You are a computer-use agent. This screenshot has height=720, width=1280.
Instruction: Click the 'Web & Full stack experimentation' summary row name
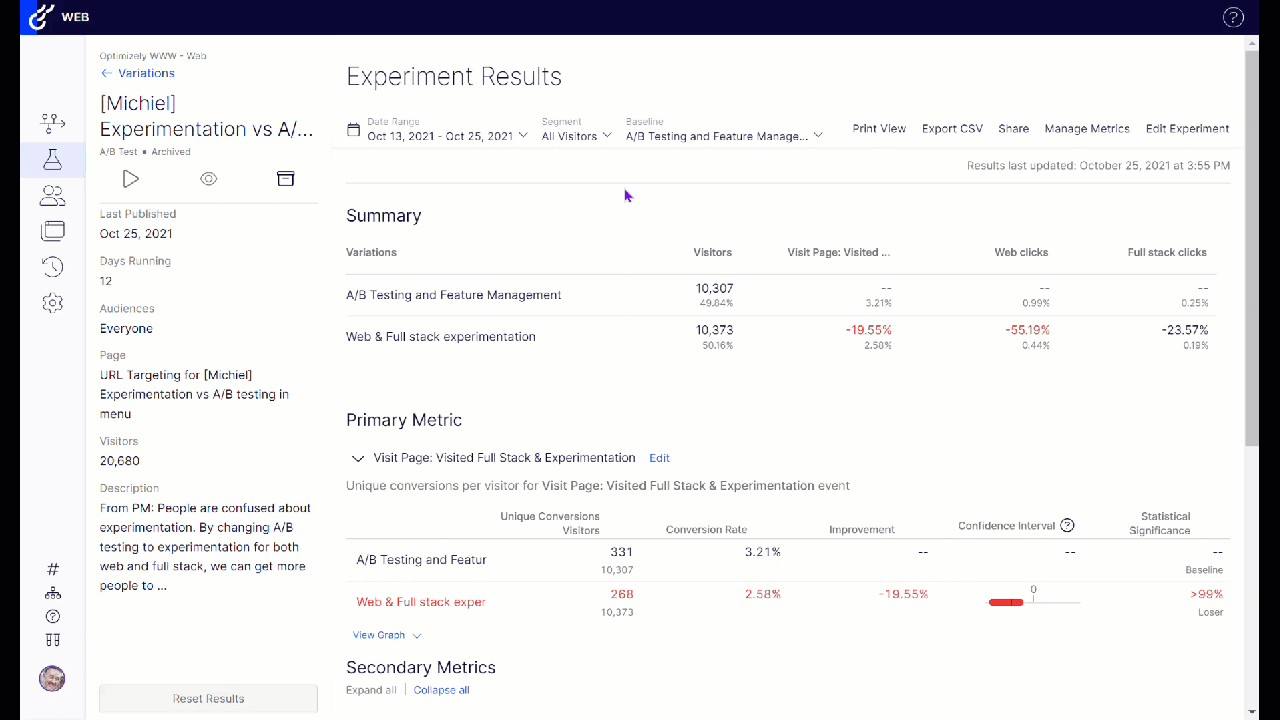441,337
